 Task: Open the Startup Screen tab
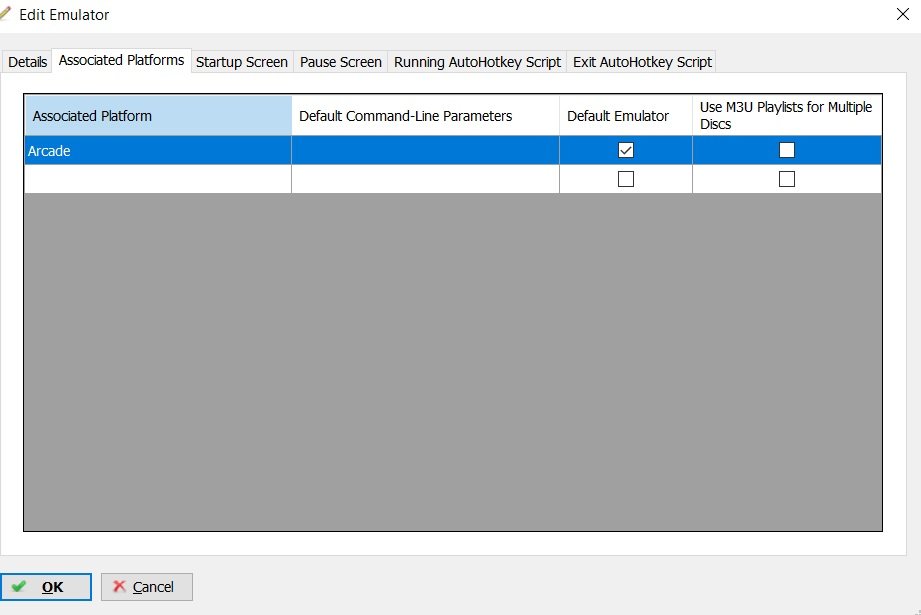pyautogui.click(x=242, y=62)
